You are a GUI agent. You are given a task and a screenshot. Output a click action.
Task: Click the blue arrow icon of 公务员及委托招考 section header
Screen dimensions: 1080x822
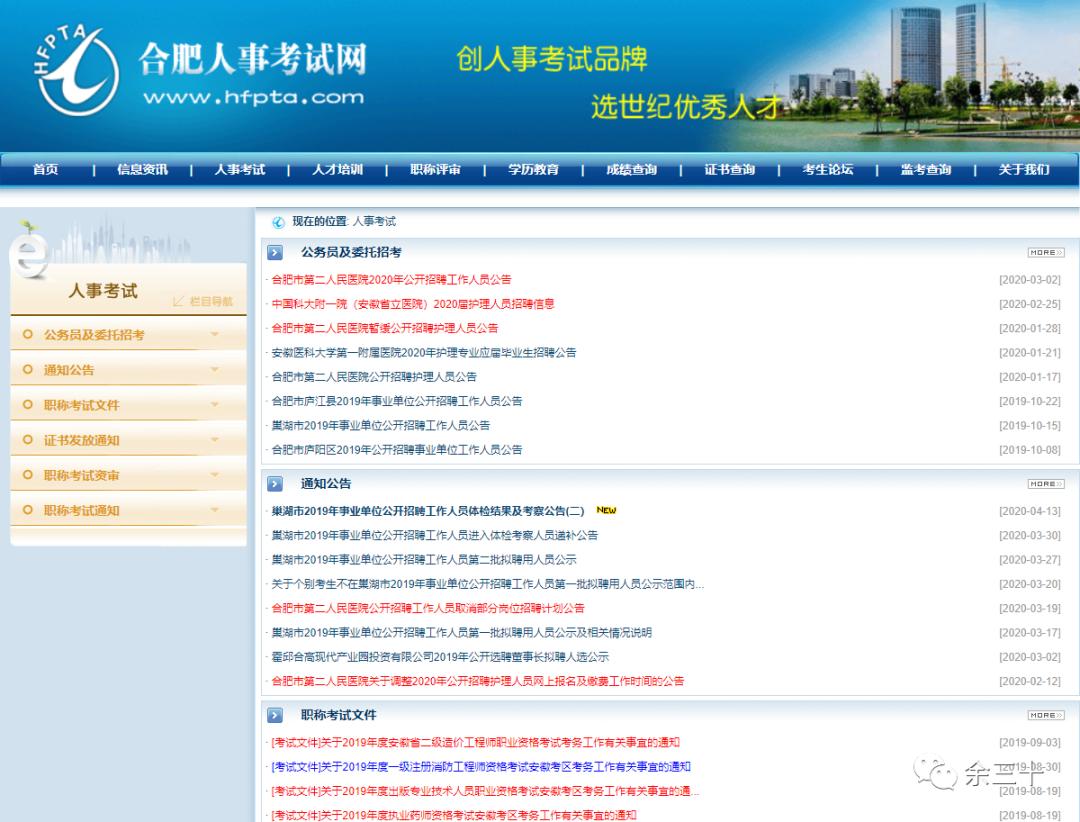pyautogui.click(x=274, y=252)
